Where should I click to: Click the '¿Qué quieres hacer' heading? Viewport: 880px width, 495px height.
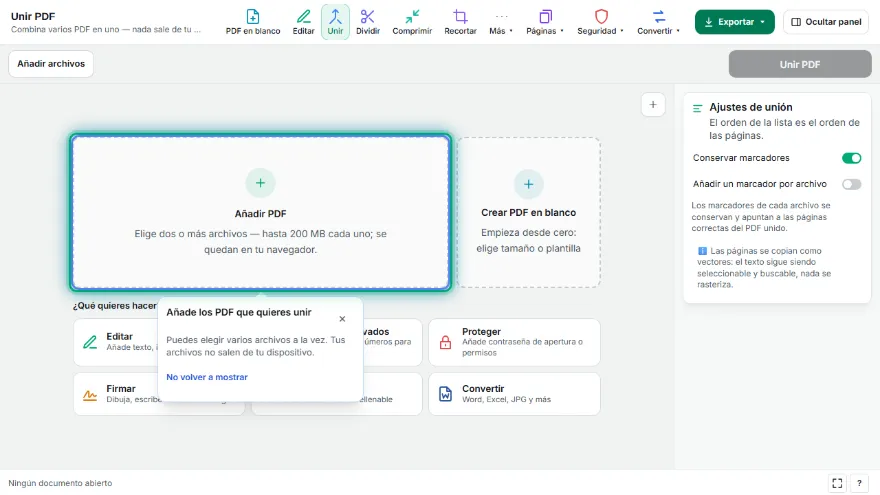[x=114, y=306]
